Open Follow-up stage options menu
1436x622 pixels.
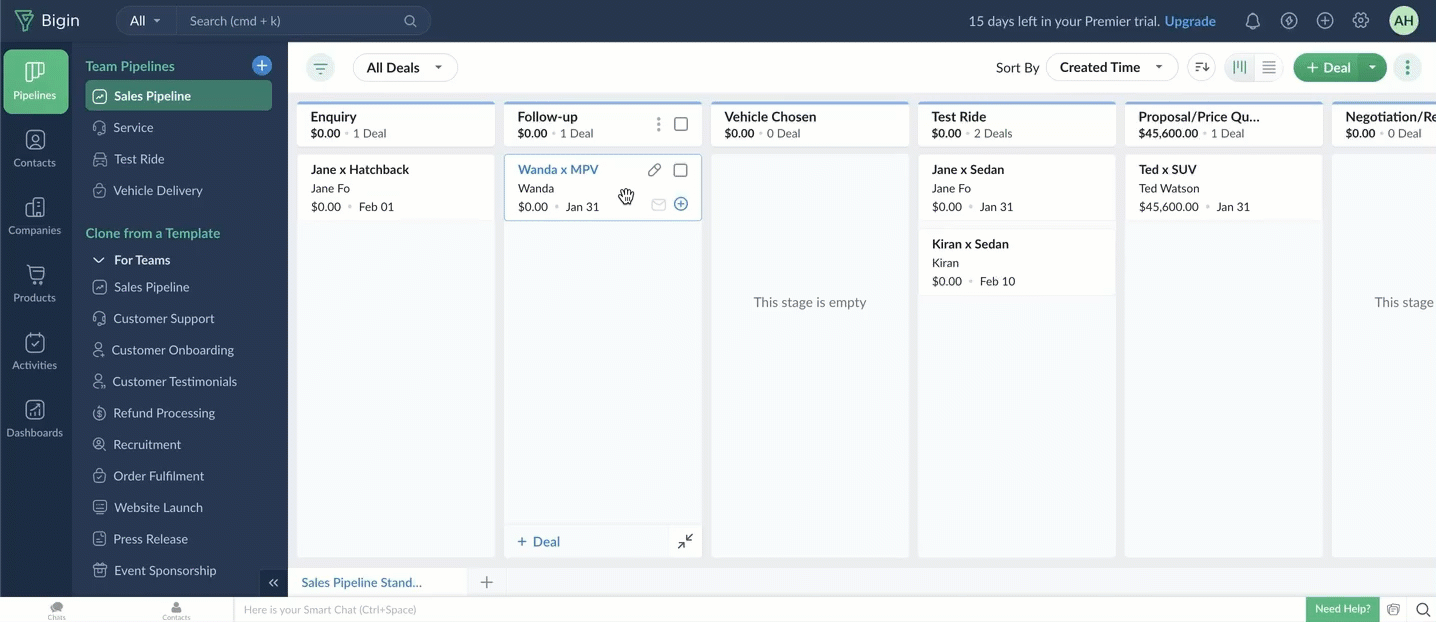click(x=658, y=124)
